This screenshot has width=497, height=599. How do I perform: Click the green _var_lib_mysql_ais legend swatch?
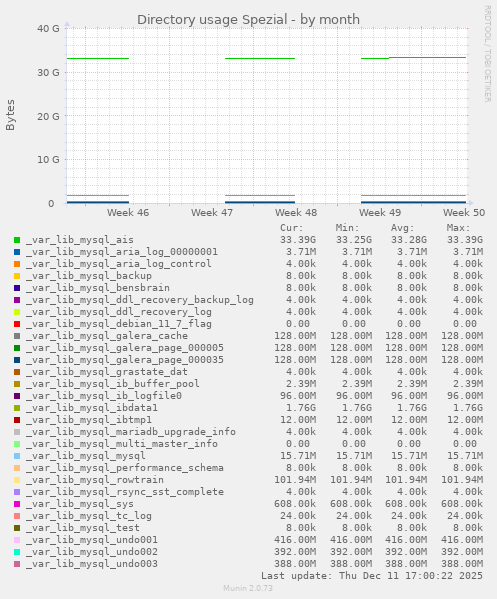click(x=17, y=240)
